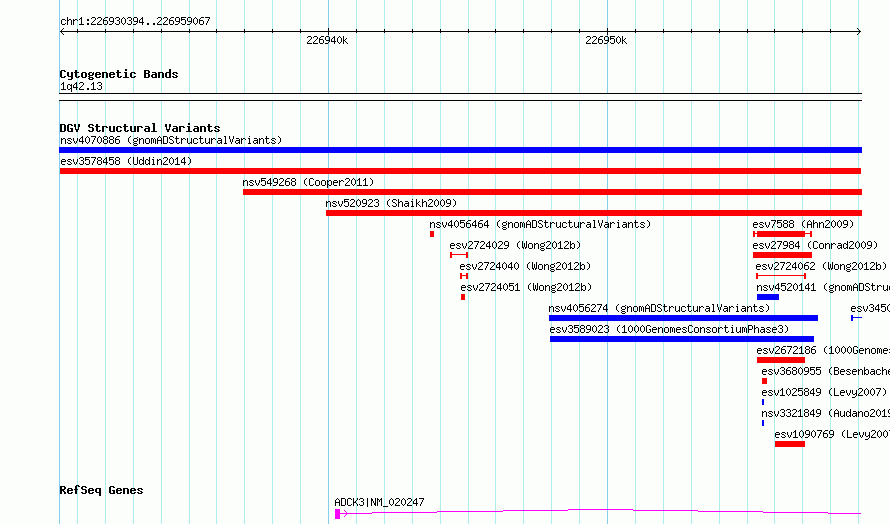Select the DGV Structural Variants track heading

140,128
